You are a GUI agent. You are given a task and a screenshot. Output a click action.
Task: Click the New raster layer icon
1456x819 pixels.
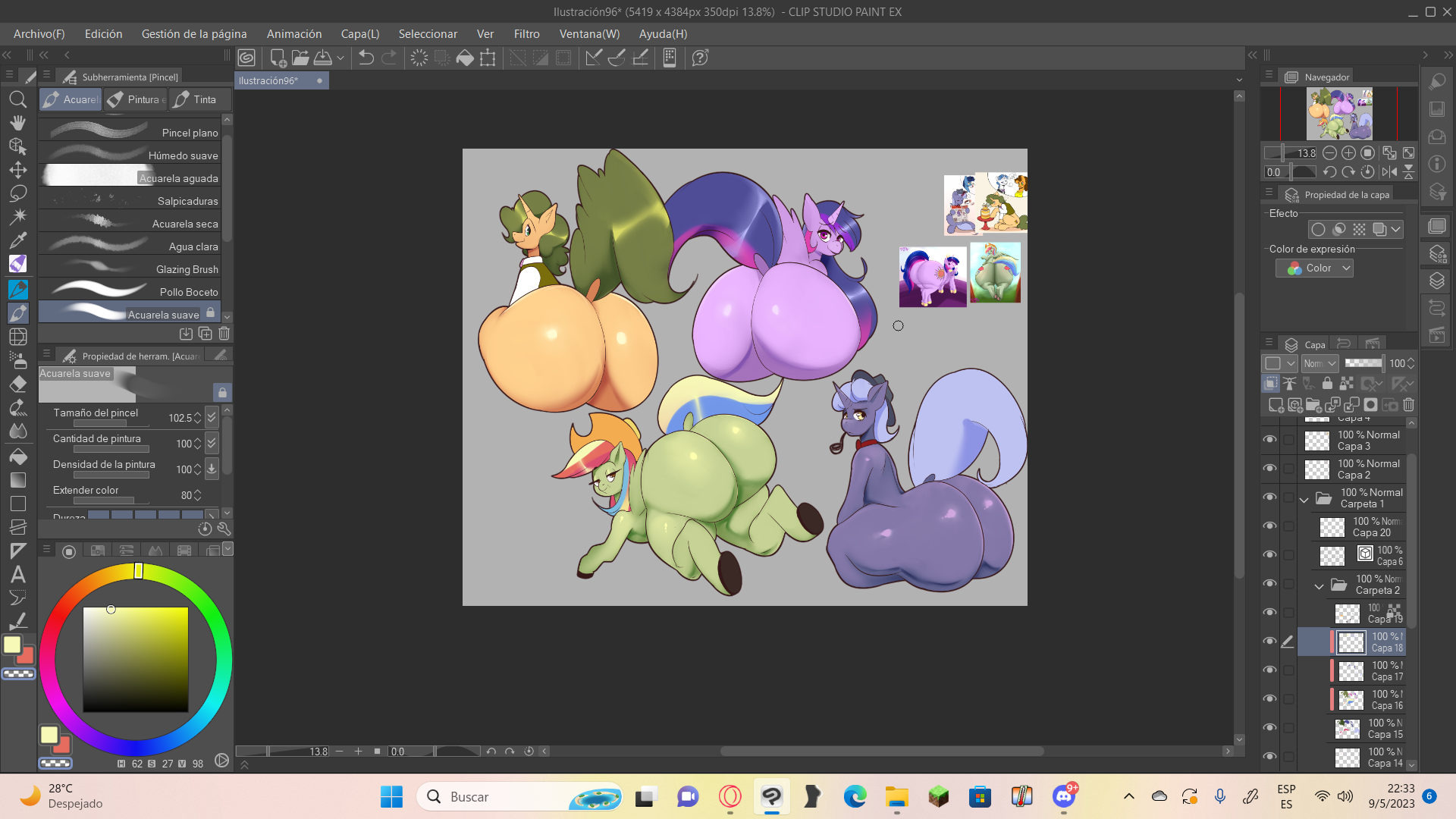pyautogui.click(x=1276, y=405)
